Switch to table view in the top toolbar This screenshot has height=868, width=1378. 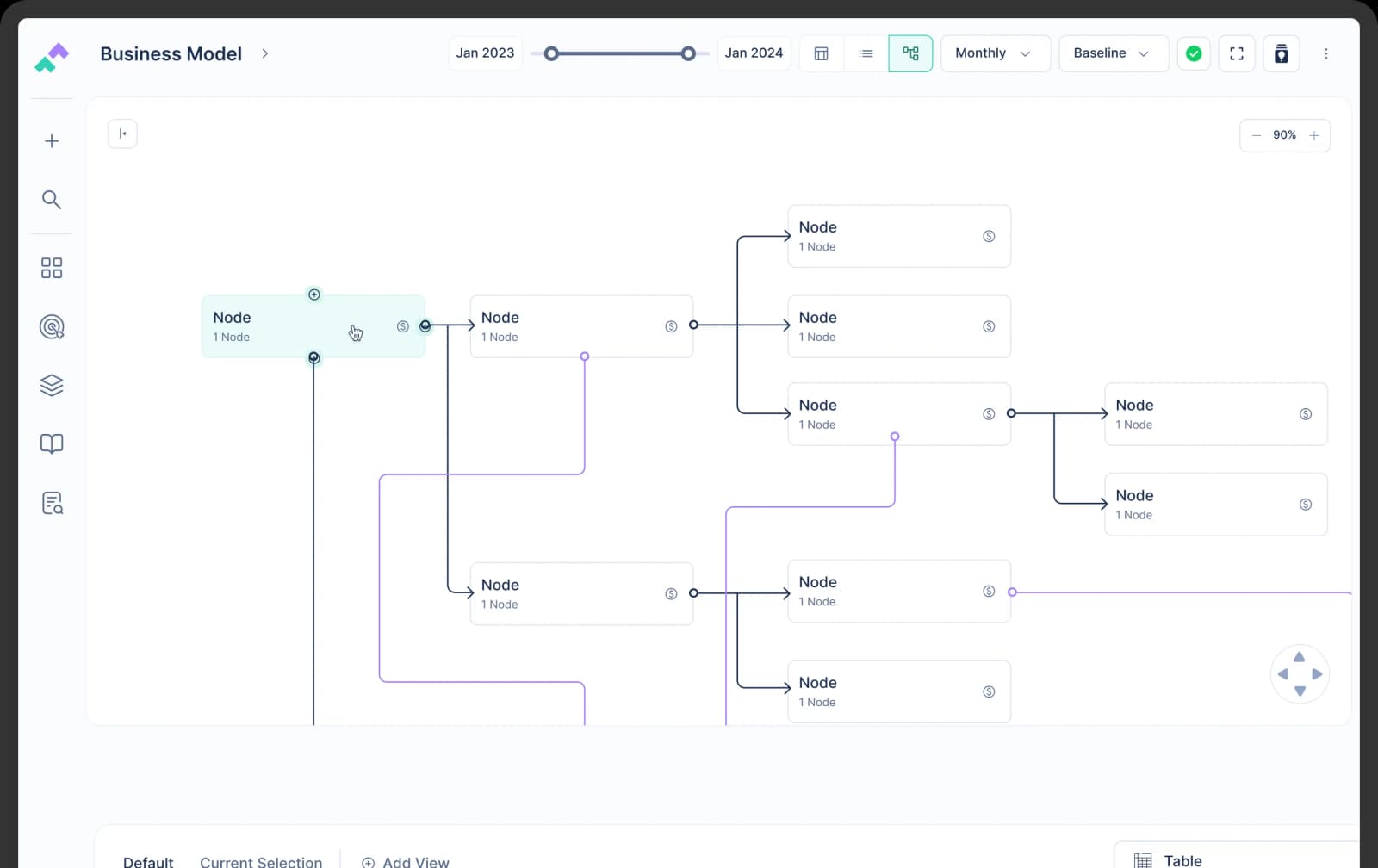(x=822, y=53)
